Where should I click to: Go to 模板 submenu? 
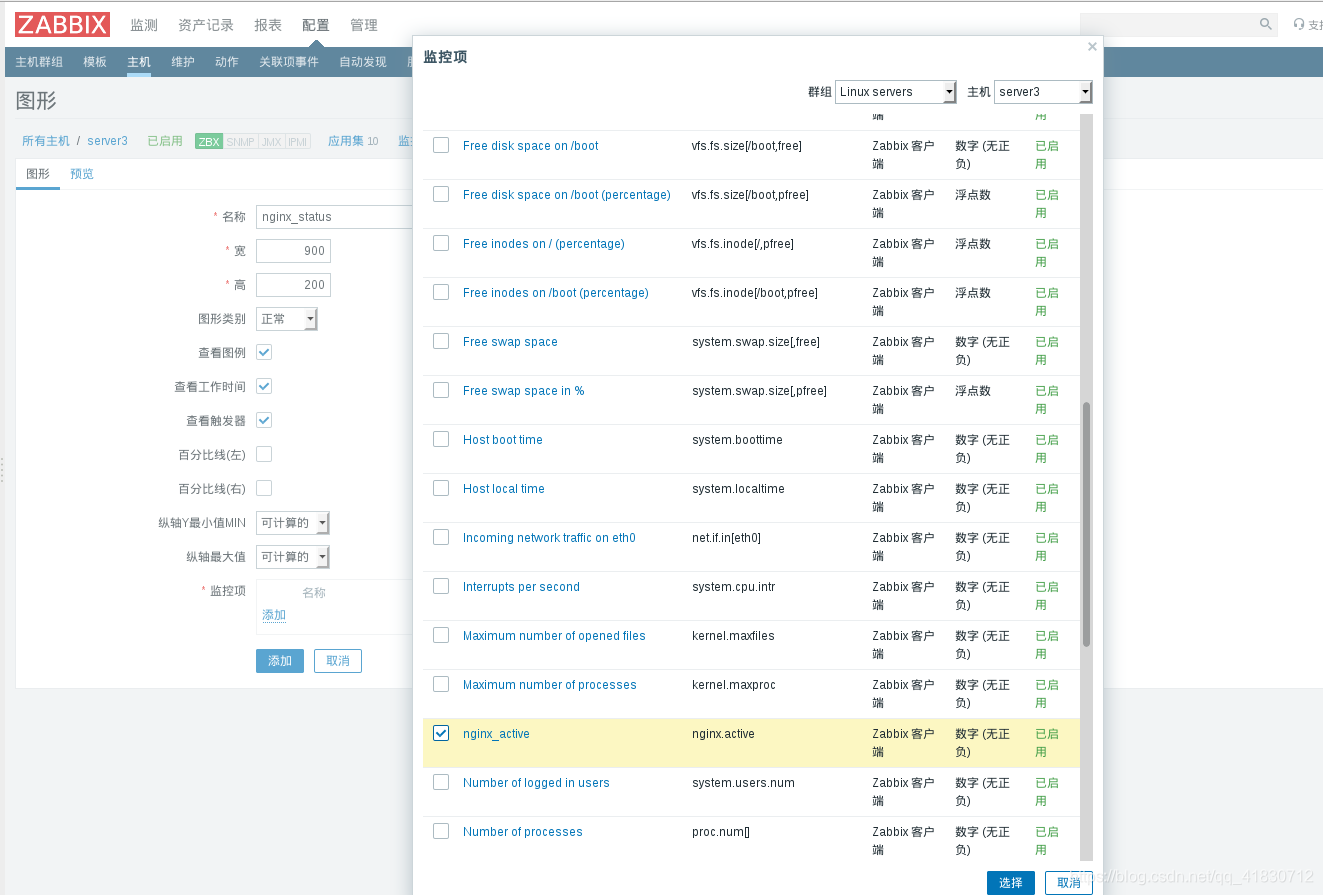click(x=95, y=62)
